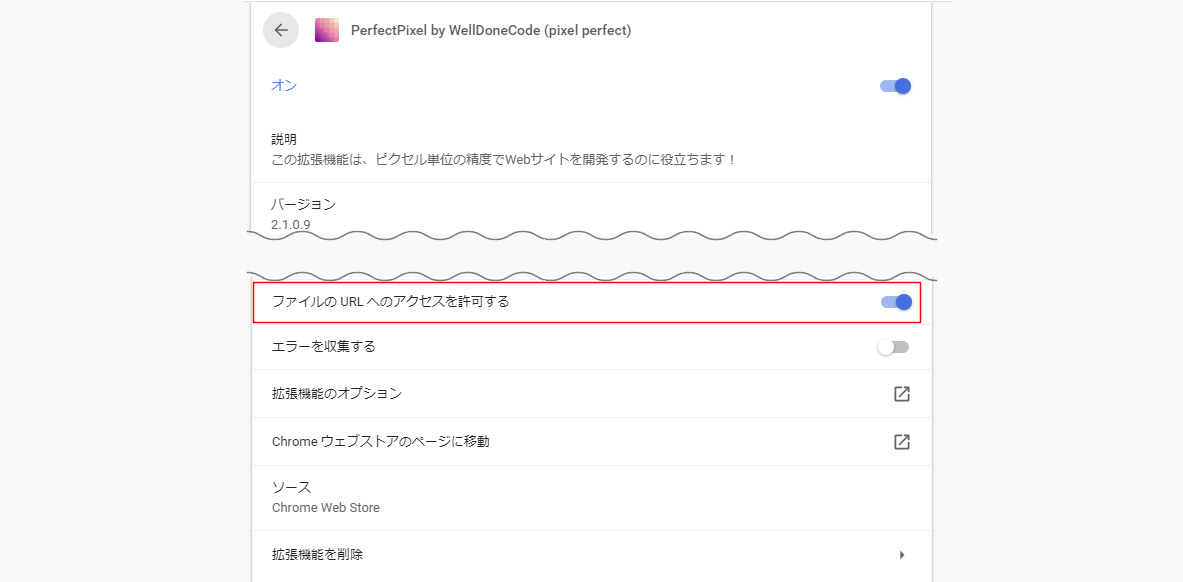Image resolution: width=1183 pixels, height=582 pixels.
Task: Click the Chrome Web Store source text
Action: click(325, 507)
